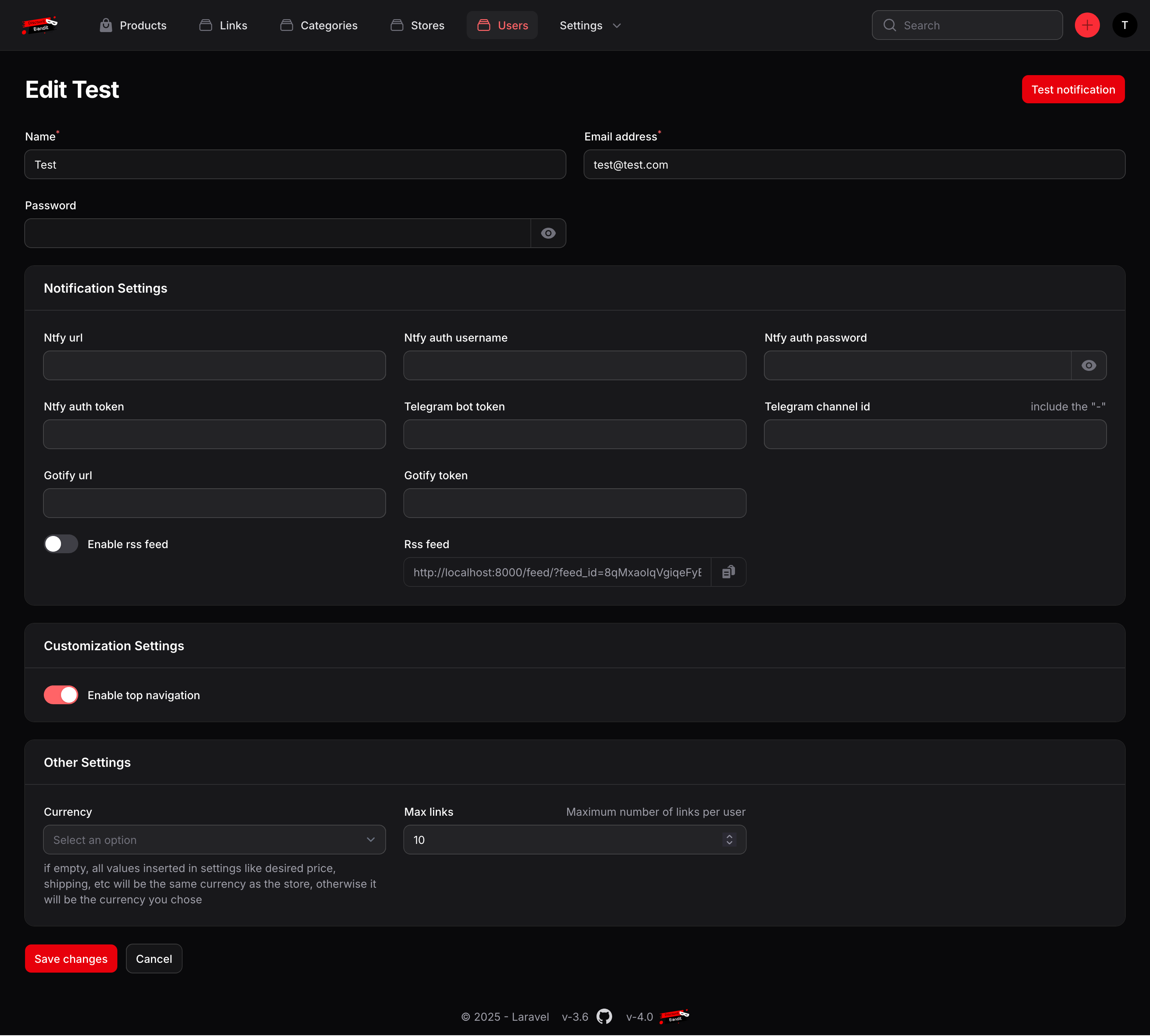This screenshot has height=1036, width=1150.
Task: Click the red plus quick-add icon
Action: (1087, 25)
